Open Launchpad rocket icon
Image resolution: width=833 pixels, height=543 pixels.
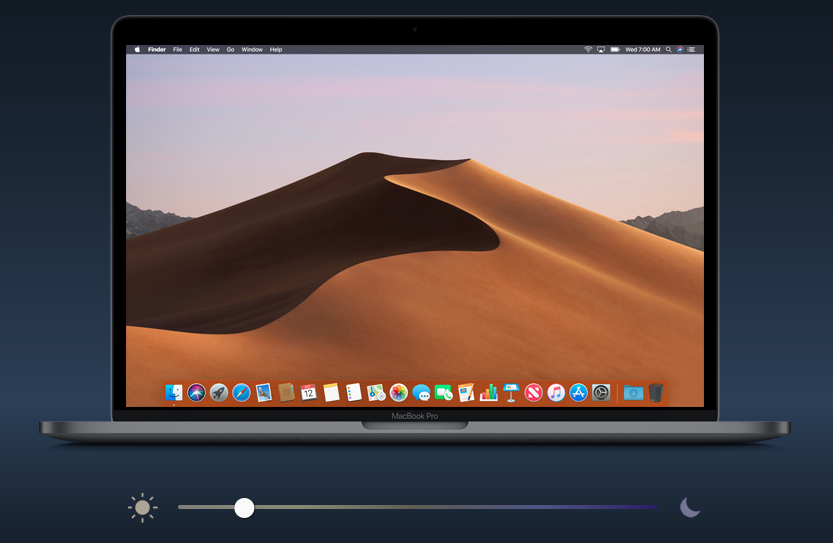[219, 392]
